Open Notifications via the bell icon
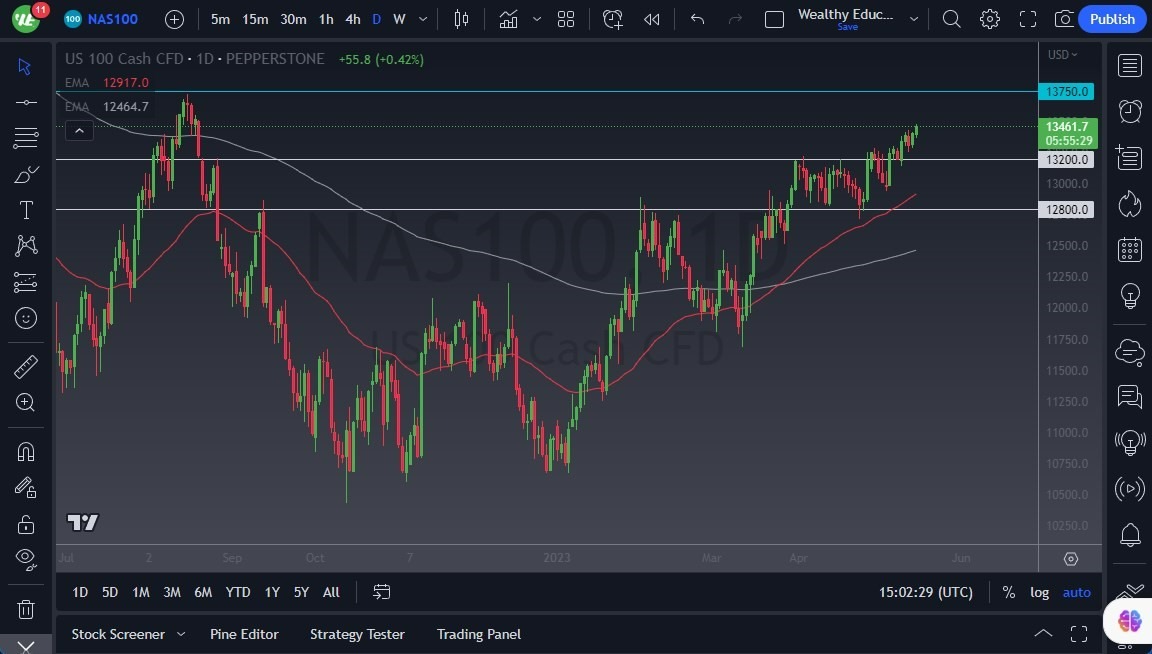This screenshot has width=1152, height=654. point(1129,534)
